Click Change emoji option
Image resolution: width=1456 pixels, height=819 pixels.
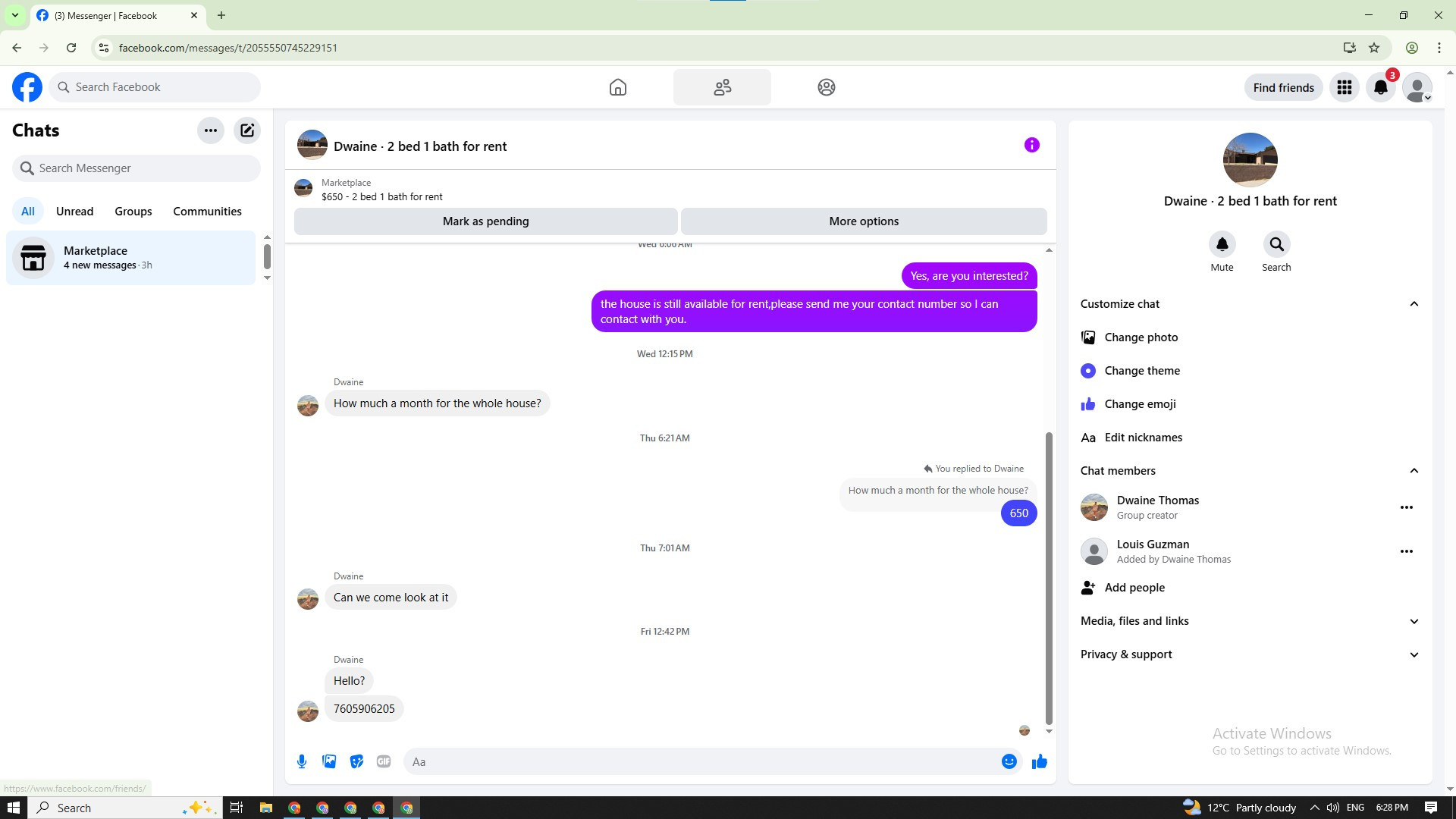(x=1250, y=404)
